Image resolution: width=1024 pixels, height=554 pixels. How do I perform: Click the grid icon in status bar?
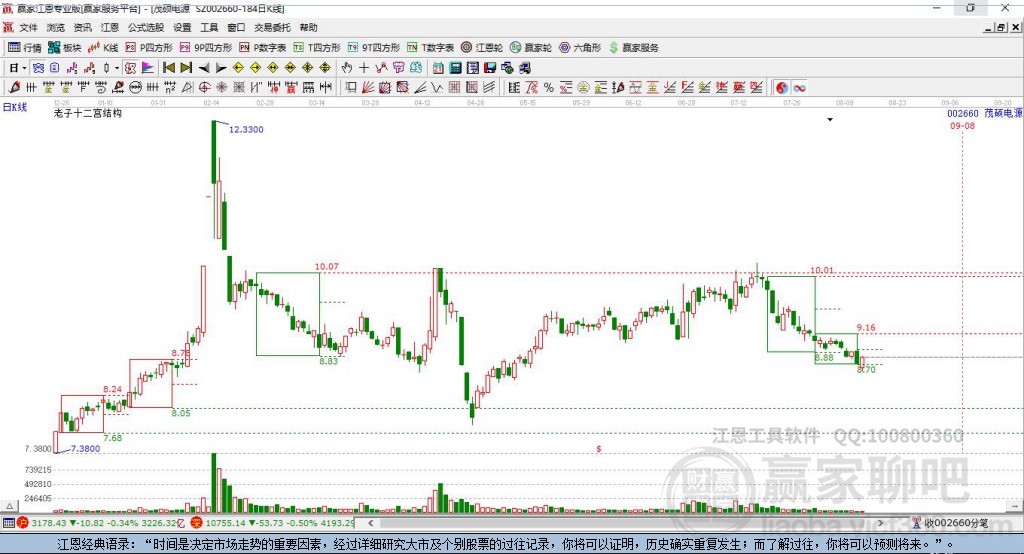click(8, 523)
